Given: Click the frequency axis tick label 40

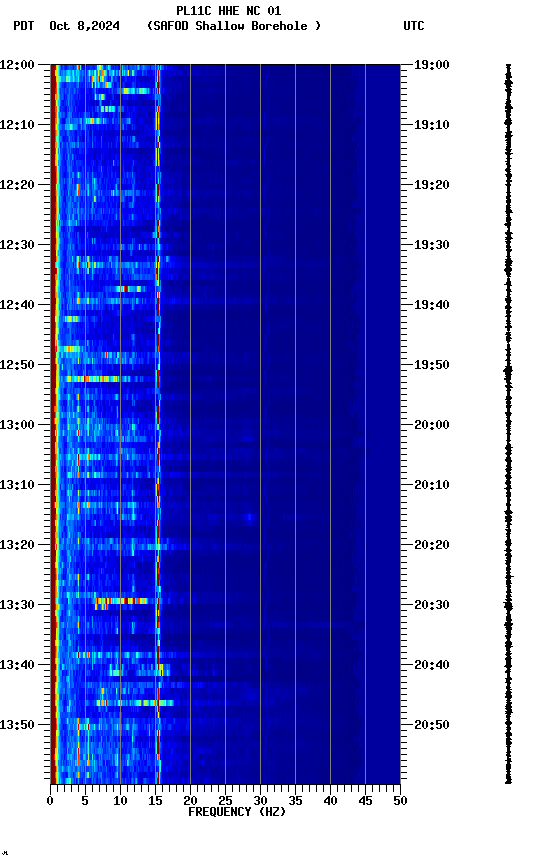Looking at the screenshot, I should [330, 801].
